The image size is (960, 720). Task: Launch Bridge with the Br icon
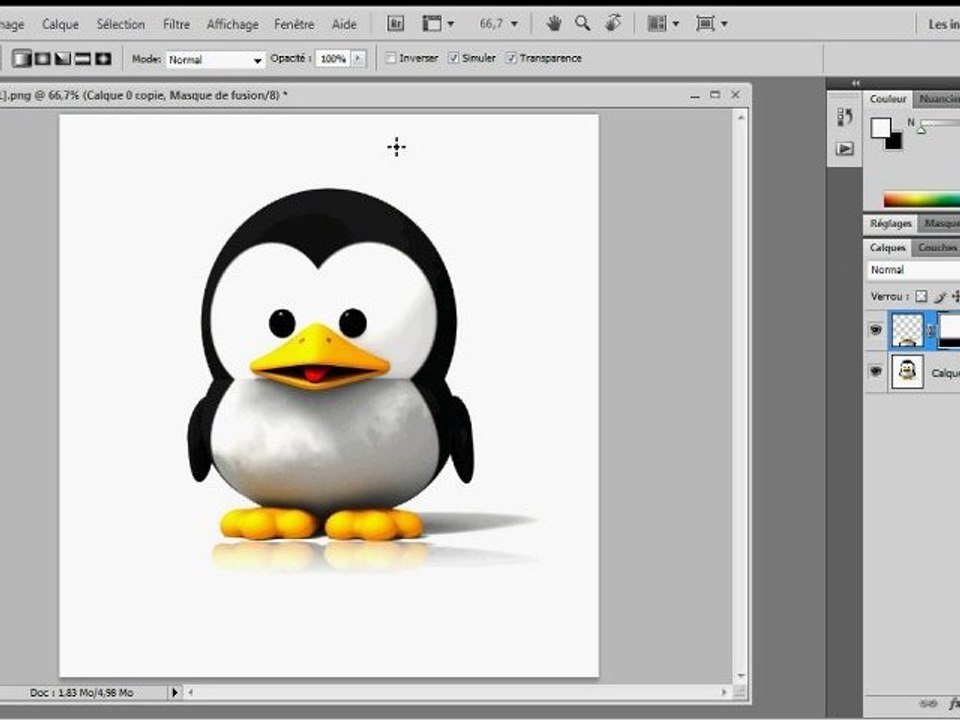(396, 24)
